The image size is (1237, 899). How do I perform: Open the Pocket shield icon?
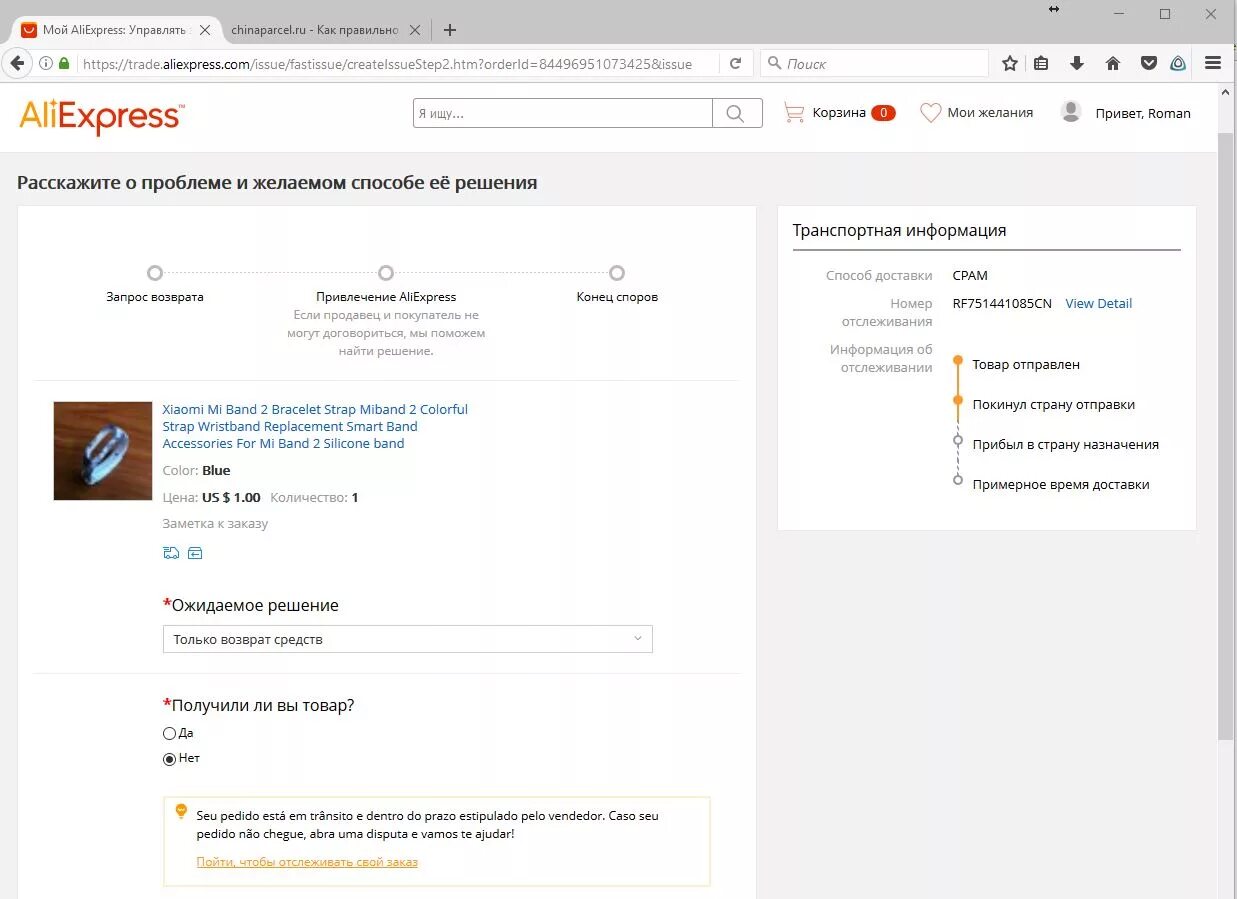pos(1149,63)
